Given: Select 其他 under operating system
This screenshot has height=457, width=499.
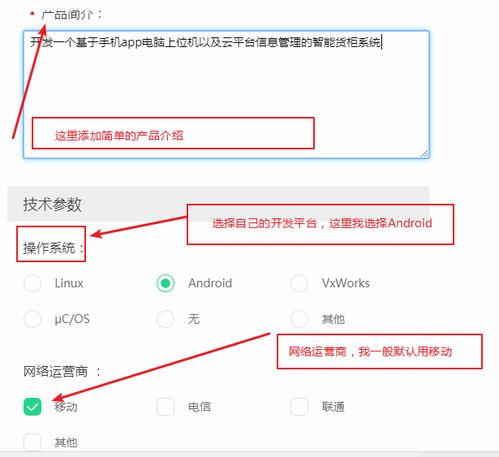Looking at the screenshot, I should pyautogui.click(x=299, y=319).
